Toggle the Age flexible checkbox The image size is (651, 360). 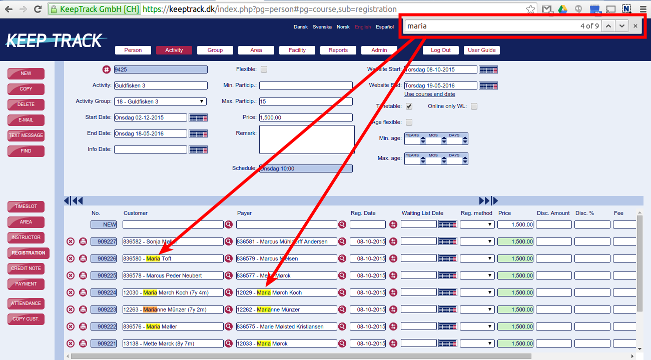click(x=409, y=122)
